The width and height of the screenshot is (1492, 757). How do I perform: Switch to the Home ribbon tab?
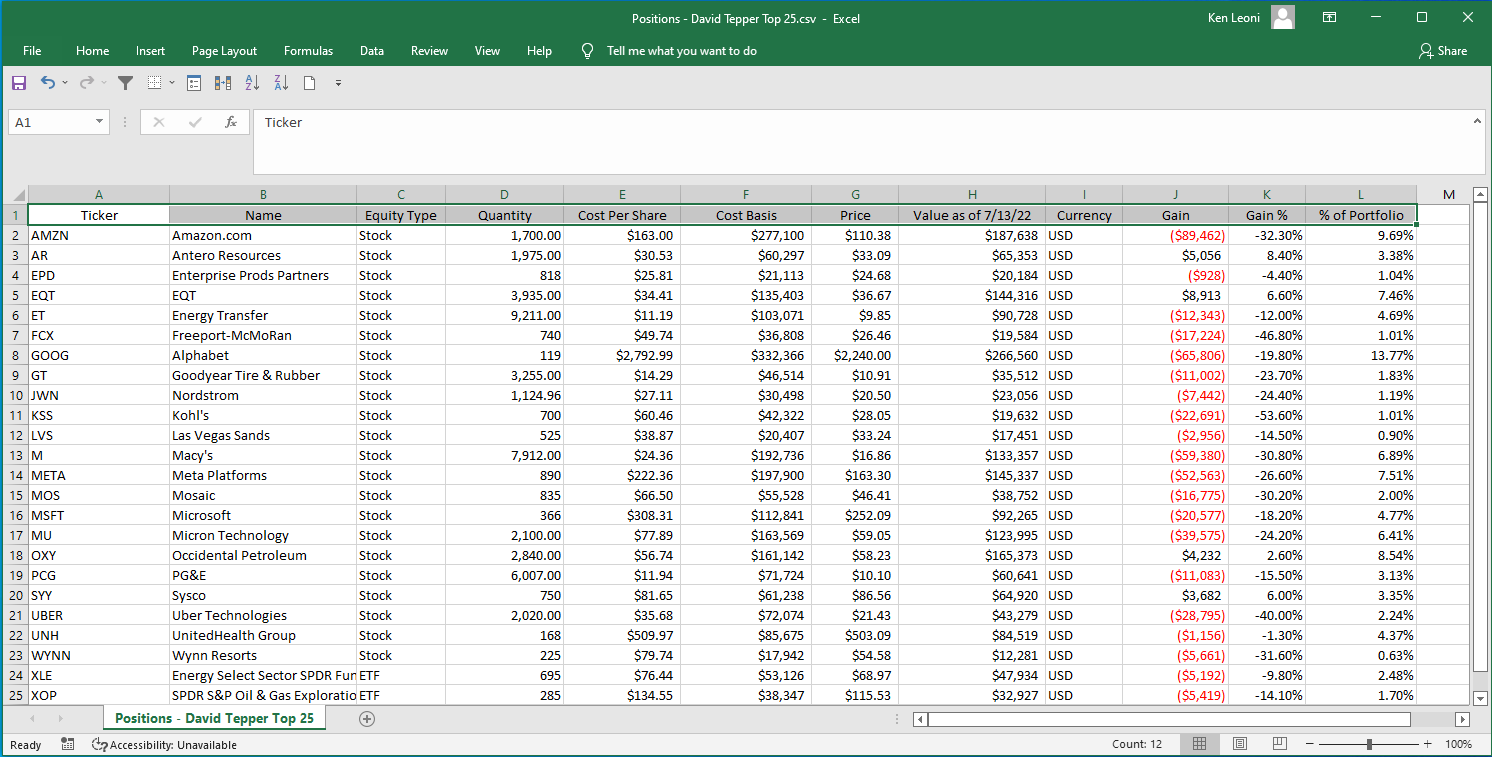click(92, 51)
